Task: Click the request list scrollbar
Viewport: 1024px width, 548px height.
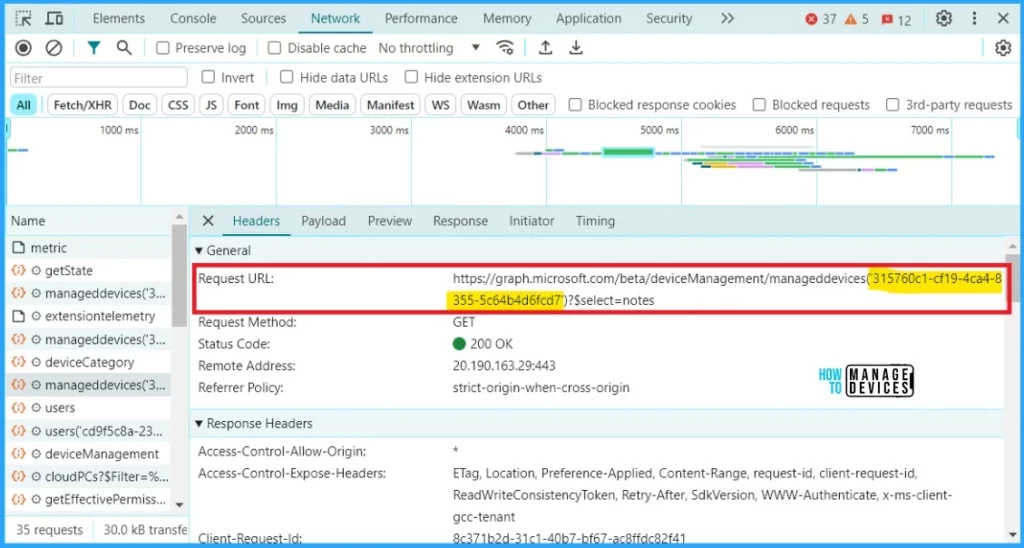Action: click(180, 274)
